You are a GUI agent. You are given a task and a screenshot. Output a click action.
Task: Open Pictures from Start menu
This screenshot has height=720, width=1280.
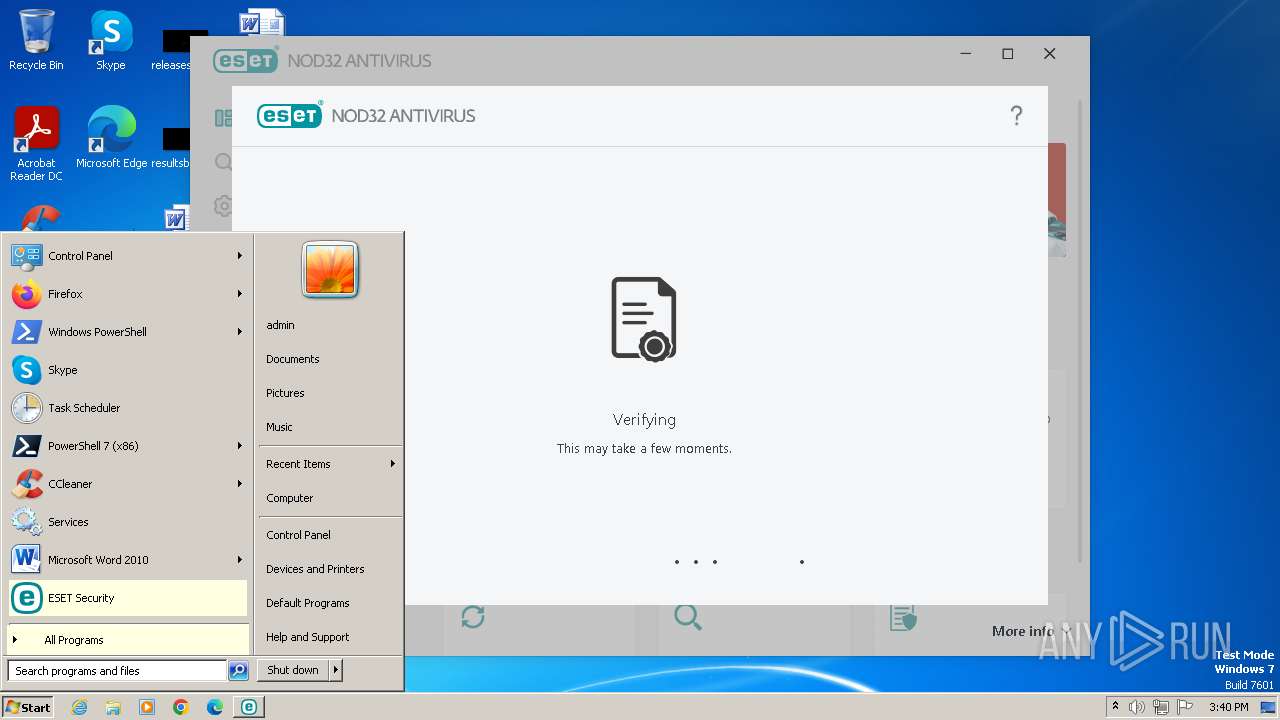[330, 393]
